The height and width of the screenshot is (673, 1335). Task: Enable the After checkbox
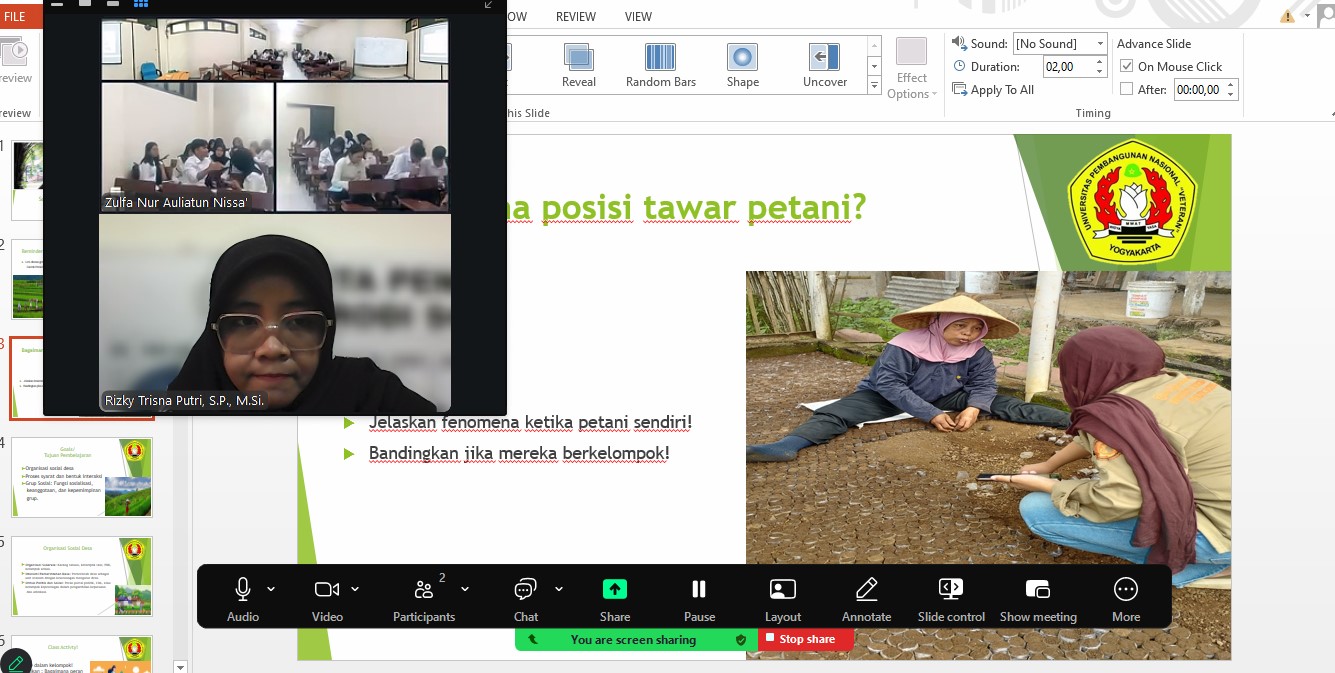coord(1127,90)
